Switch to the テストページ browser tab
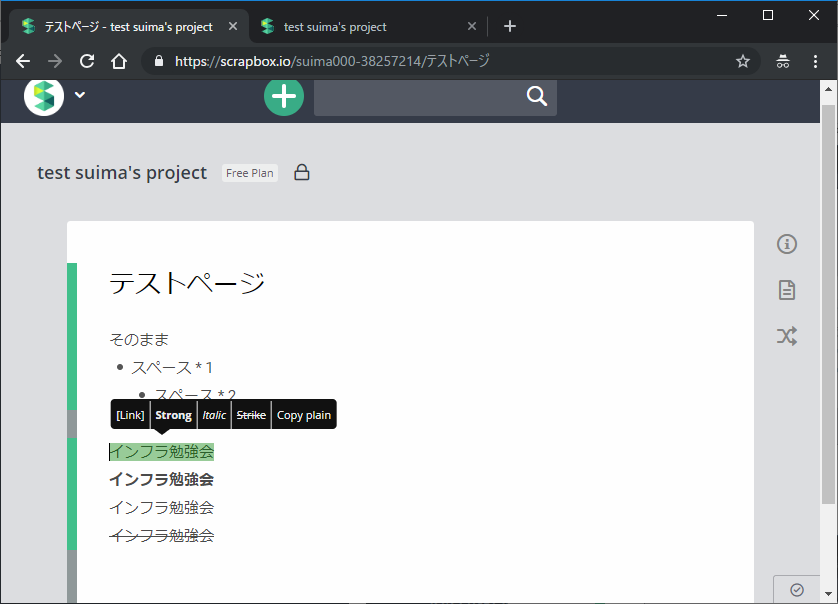Viewport: 838px width, 604px height. click(x=128, y=26)
